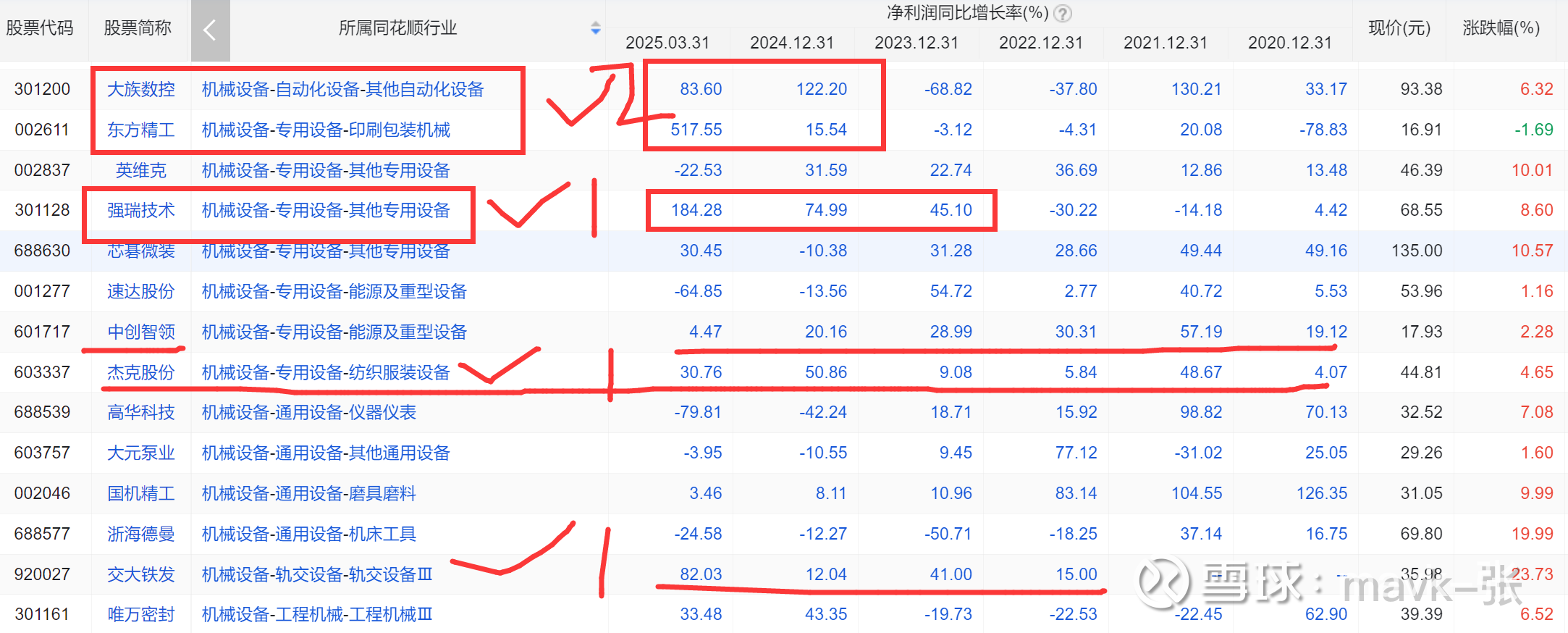
Task: Click the 2021.12.31 date column header
Action: coord(1166,43)
